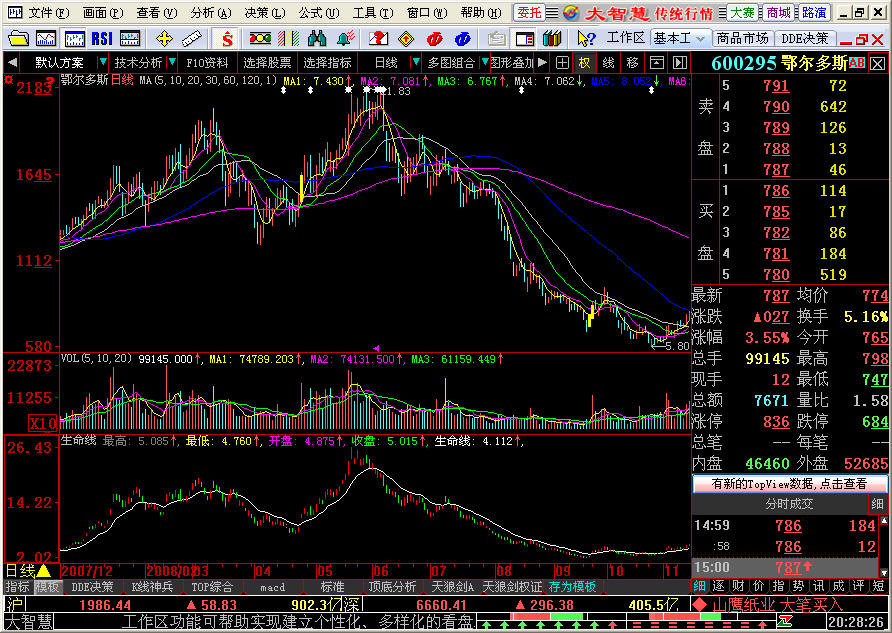Switch to the K线神兵 tab

tap(152, 587)
